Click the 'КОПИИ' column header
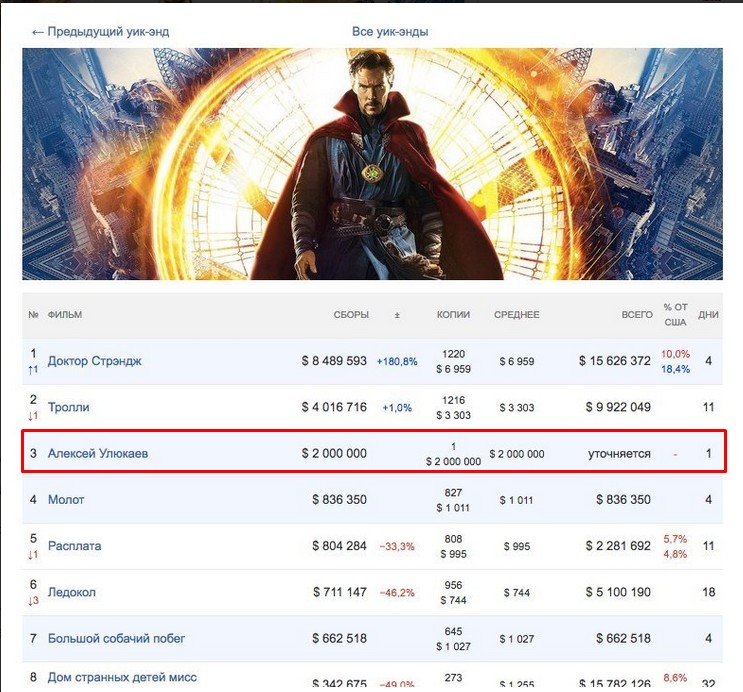 (453, 315)
